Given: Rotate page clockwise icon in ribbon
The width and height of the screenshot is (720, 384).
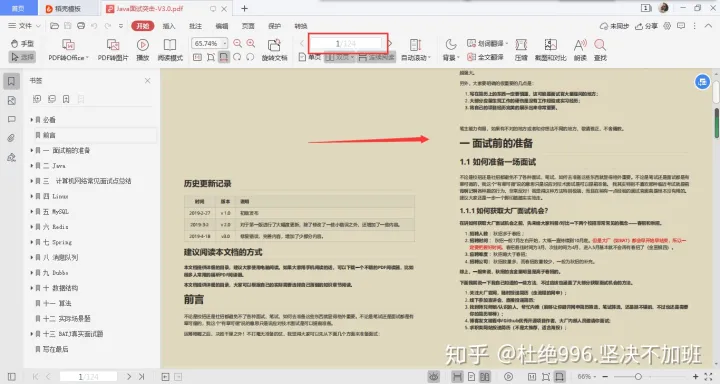Looking at the screenshot, I should [x=237, y=57].
